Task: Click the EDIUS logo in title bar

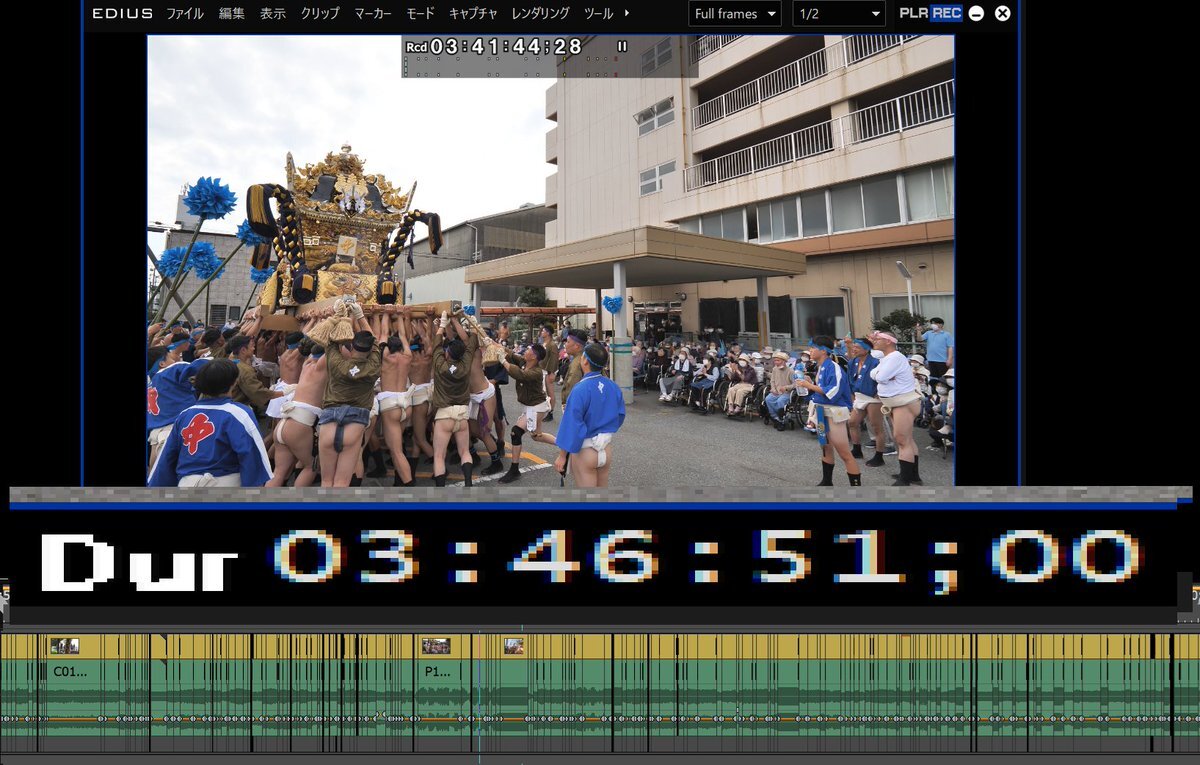Action: (122, 14)
